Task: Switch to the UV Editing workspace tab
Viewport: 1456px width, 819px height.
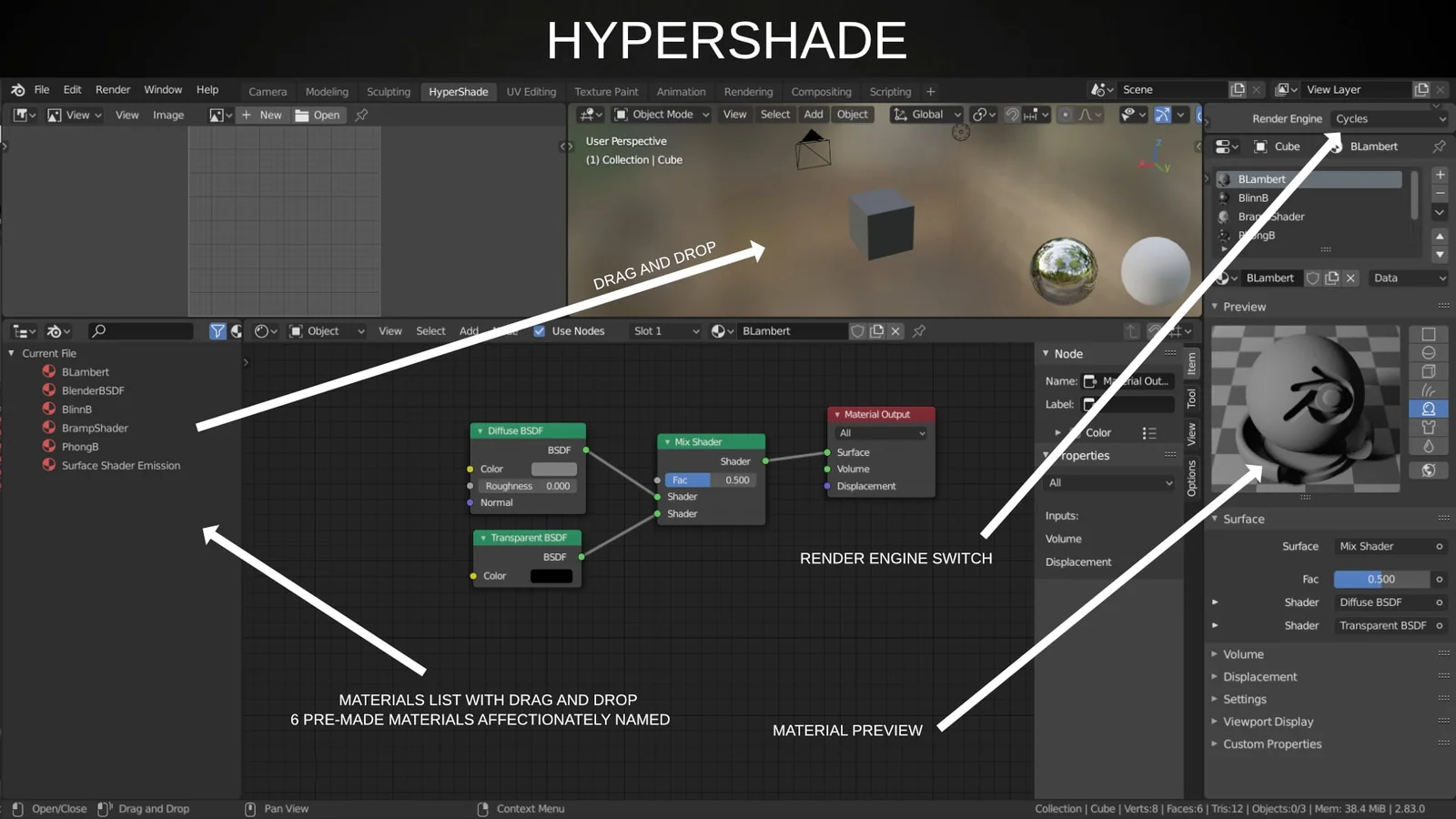Action: (531, 91)
